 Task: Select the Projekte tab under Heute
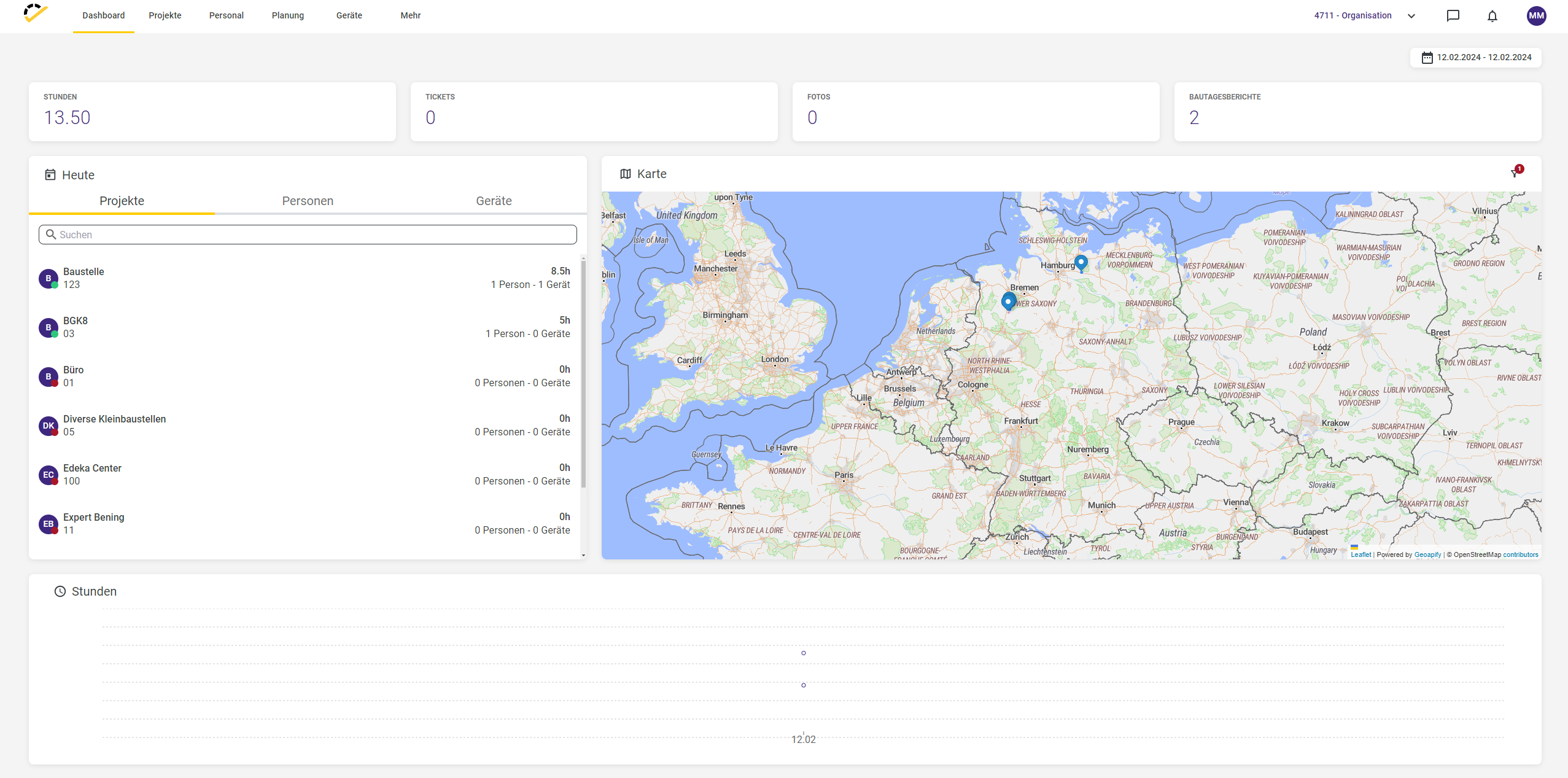coord(122,201)
